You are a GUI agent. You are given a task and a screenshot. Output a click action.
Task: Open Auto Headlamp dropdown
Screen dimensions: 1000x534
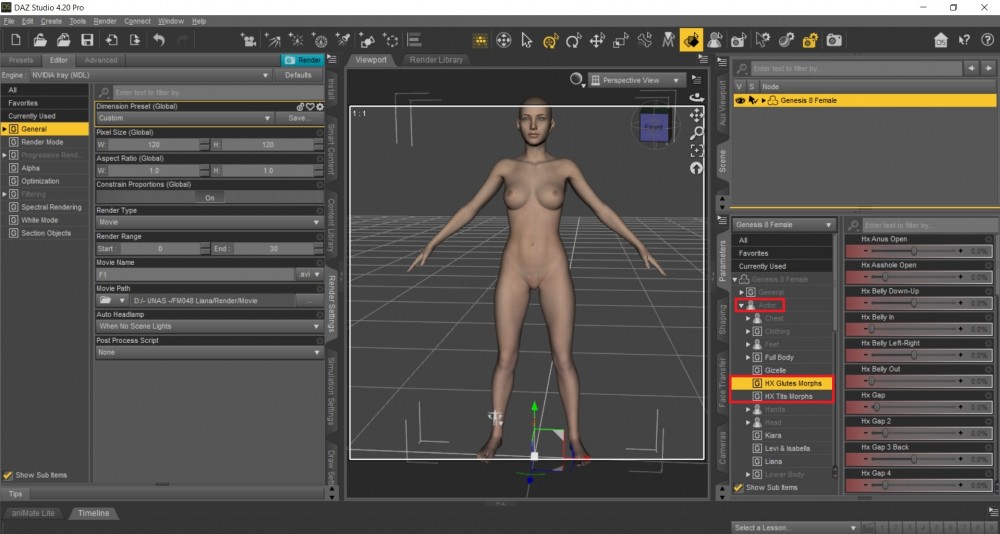point(209,326)
